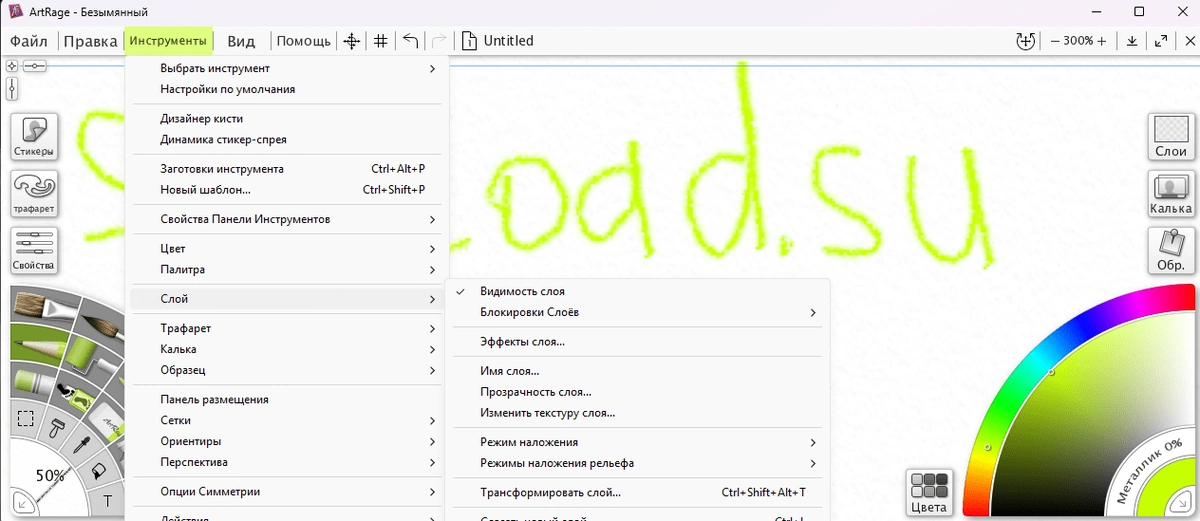Expand the Палитра submenu
This screenshot has width=1200, height=521.
point(286,270)
